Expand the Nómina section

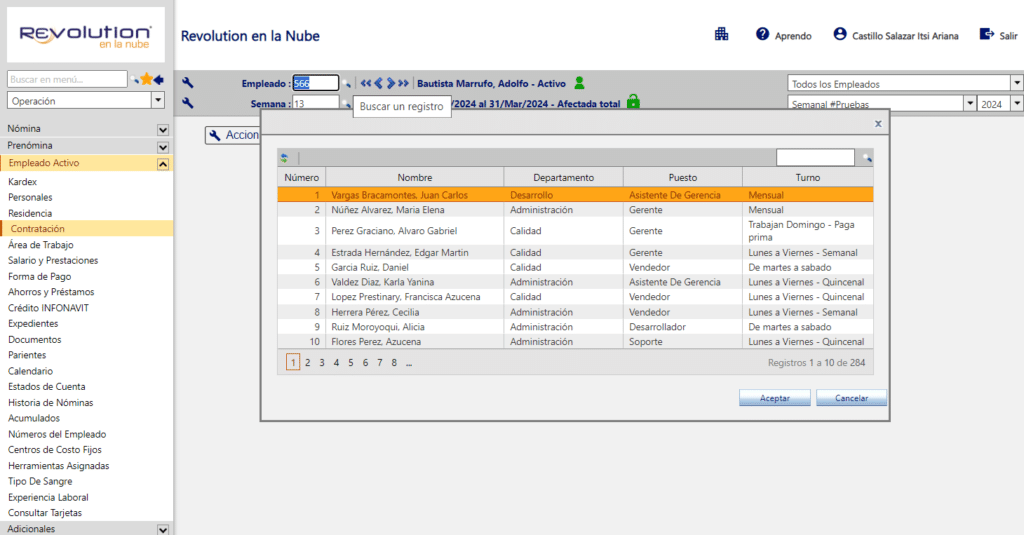click(x=162, y=129)
